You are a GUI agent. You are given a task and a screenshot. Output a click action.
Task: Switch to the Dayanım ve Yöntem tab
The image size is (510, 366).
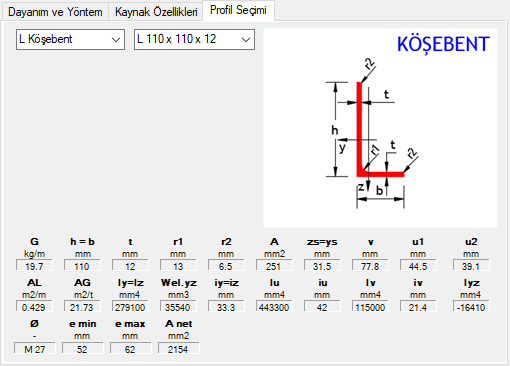[x=55, y=12]
